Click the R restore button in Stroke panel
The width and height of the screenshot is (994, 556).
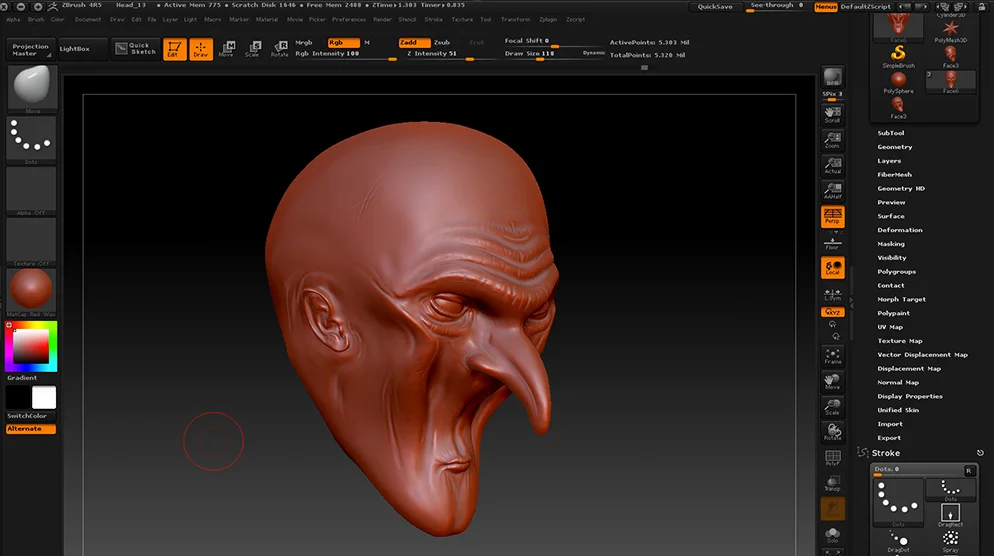pos(968,470)
